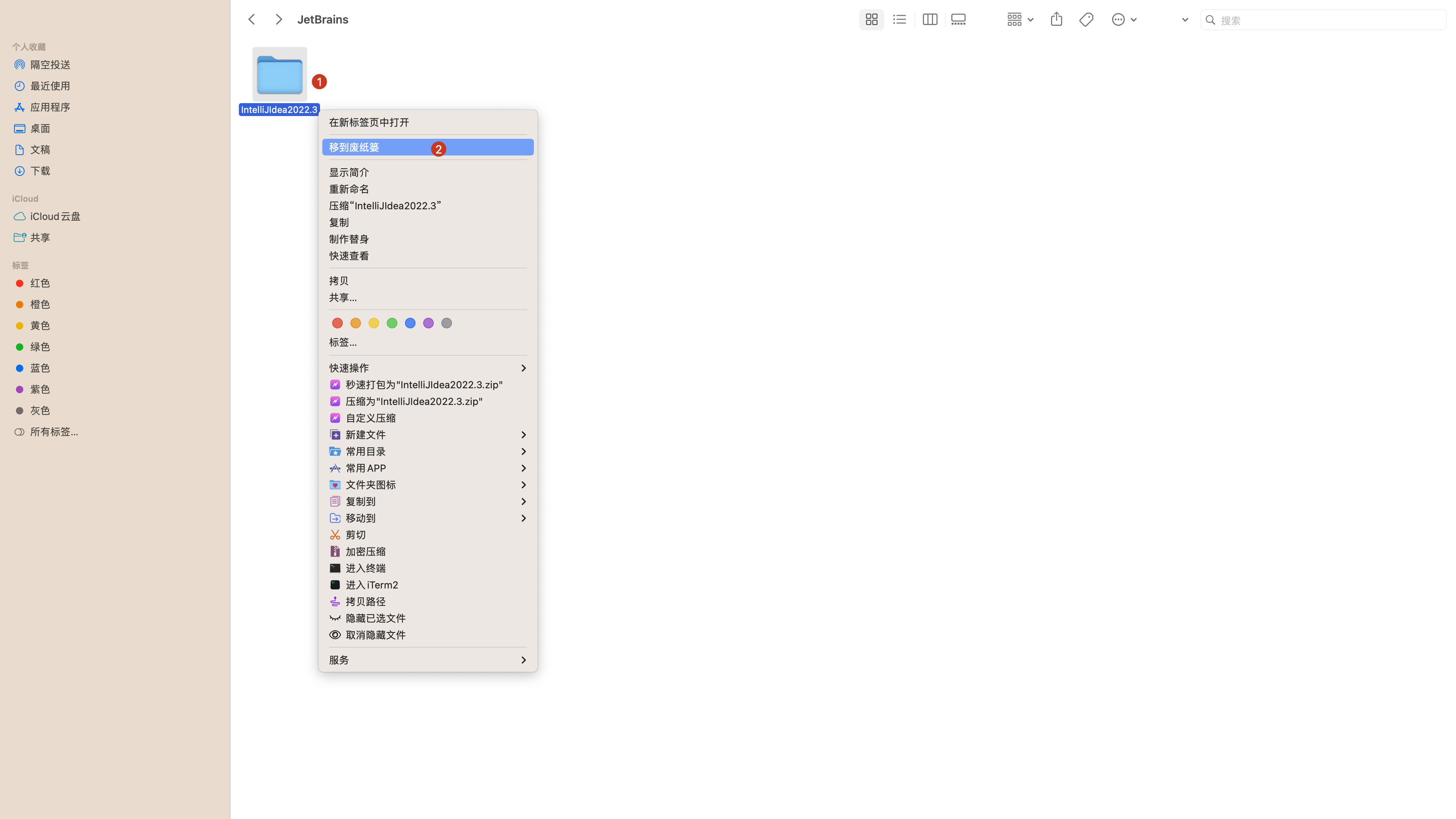Screen dimensions: 1456x819
Task: Go back with the left chevron
Action: 251,20
